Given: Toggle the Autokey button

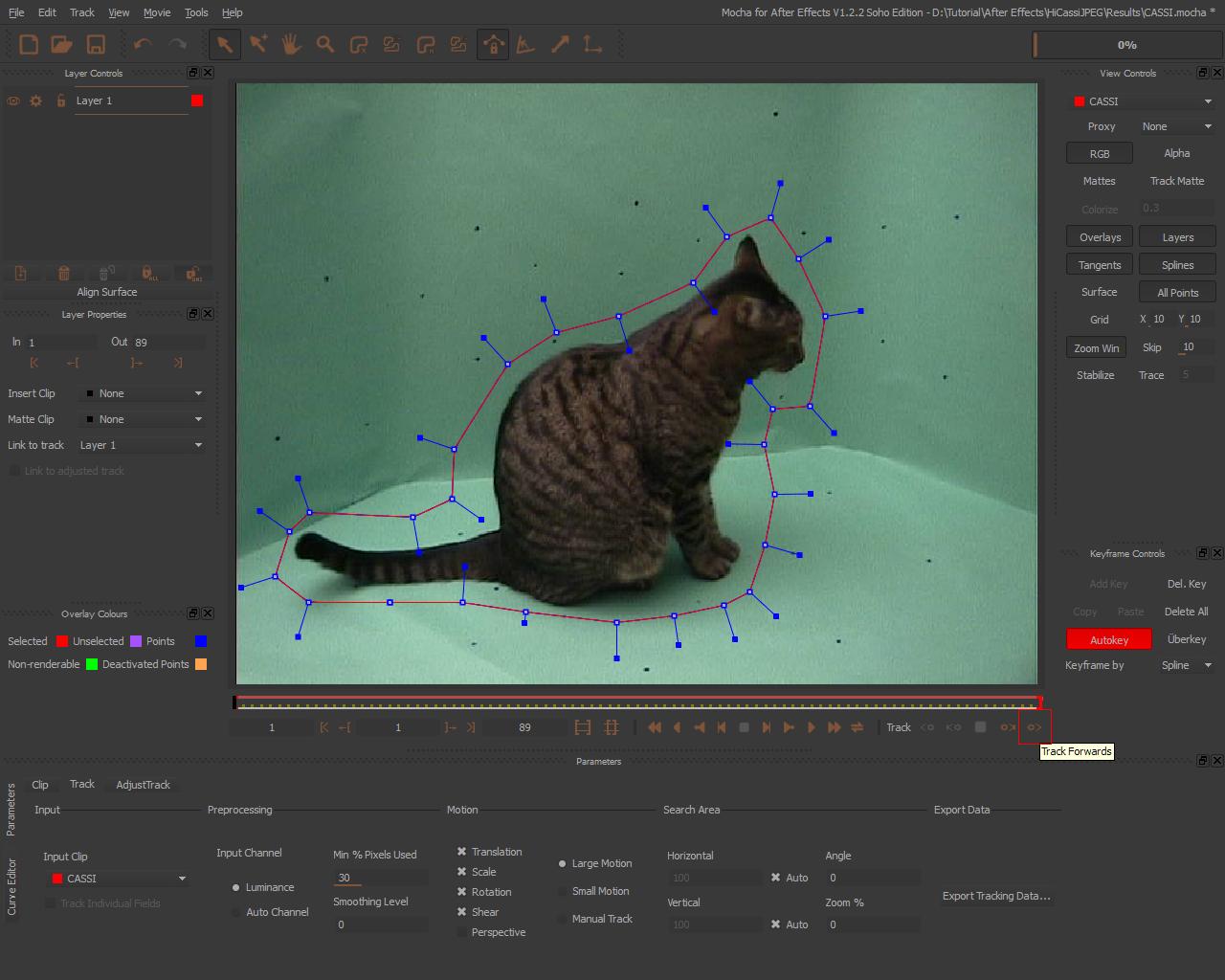Looking at the screenshot, I should 1109,639.
